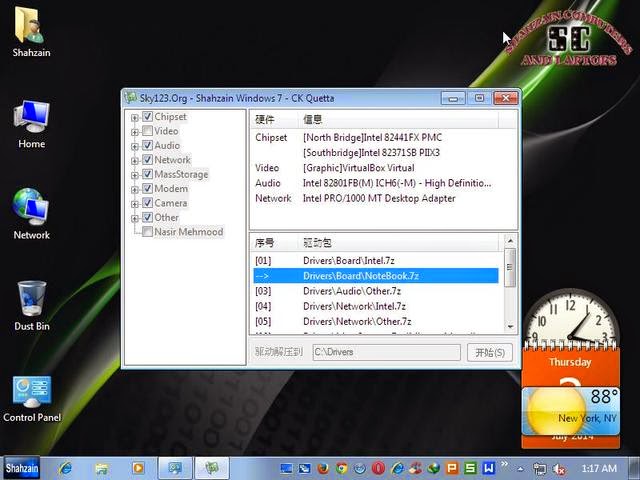Image resolution: width=640 pixels, height=480 pixels.
Task: Expand the MassStorage tree node
Action: point(135,176)
